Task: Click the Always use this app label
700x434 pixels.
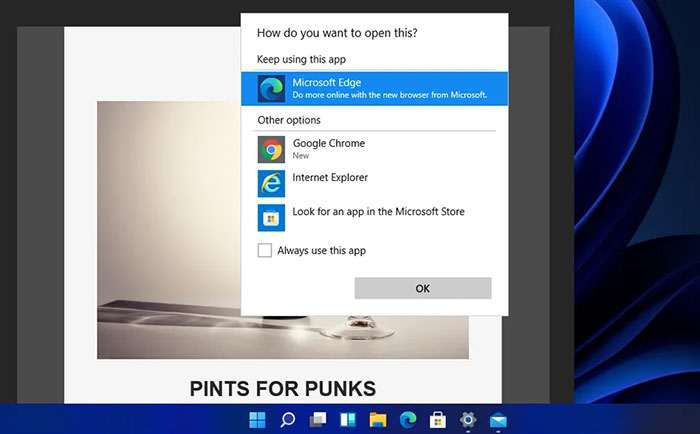Action: click(321, 250)
